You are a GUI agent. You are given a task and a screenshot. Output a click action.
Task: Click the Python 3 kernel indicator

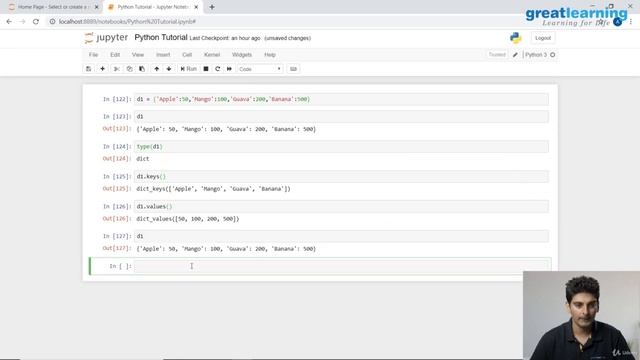pyautogui.click(x=536, y=55)
